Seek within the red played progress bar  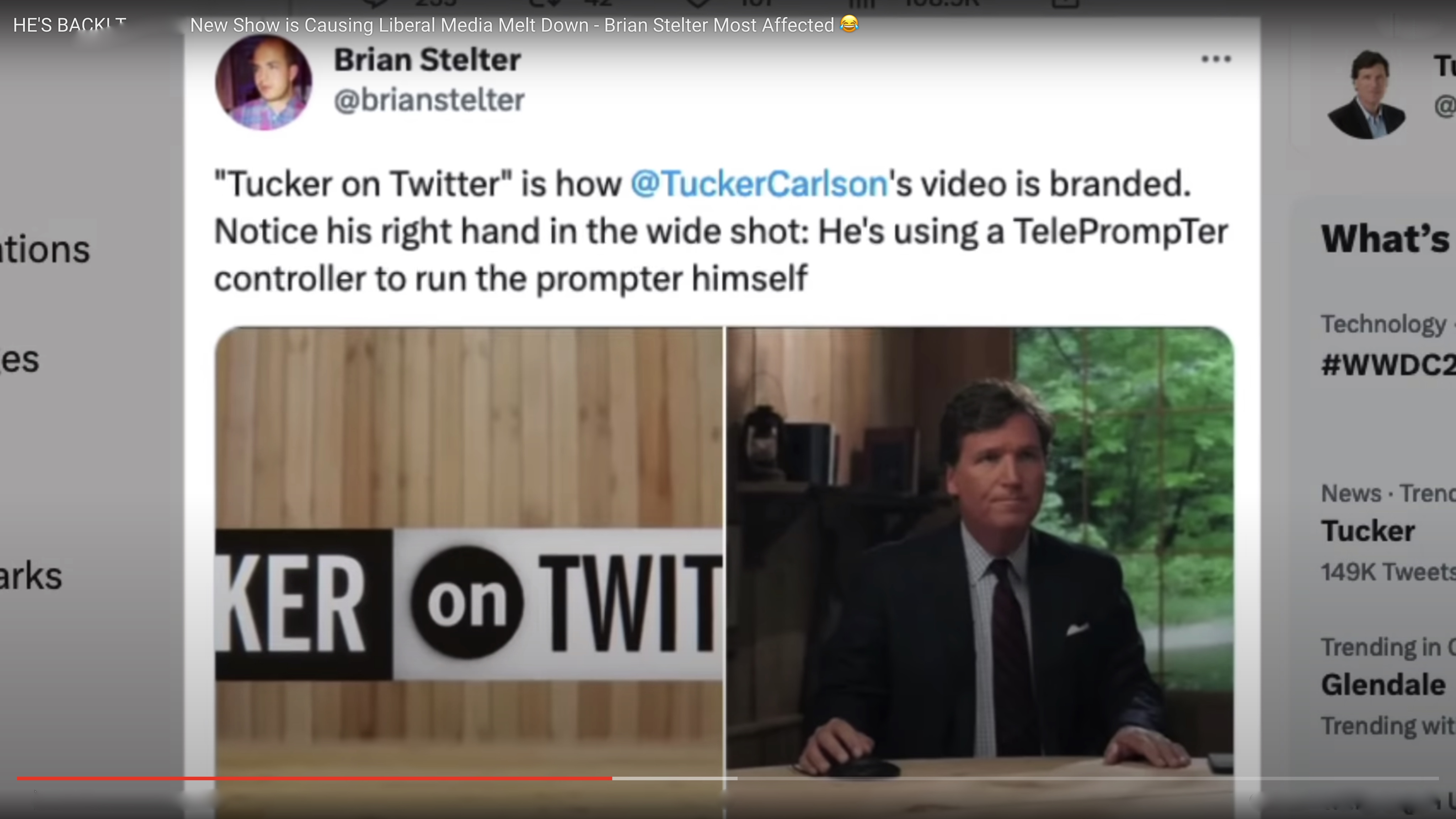tap(314, 778)
